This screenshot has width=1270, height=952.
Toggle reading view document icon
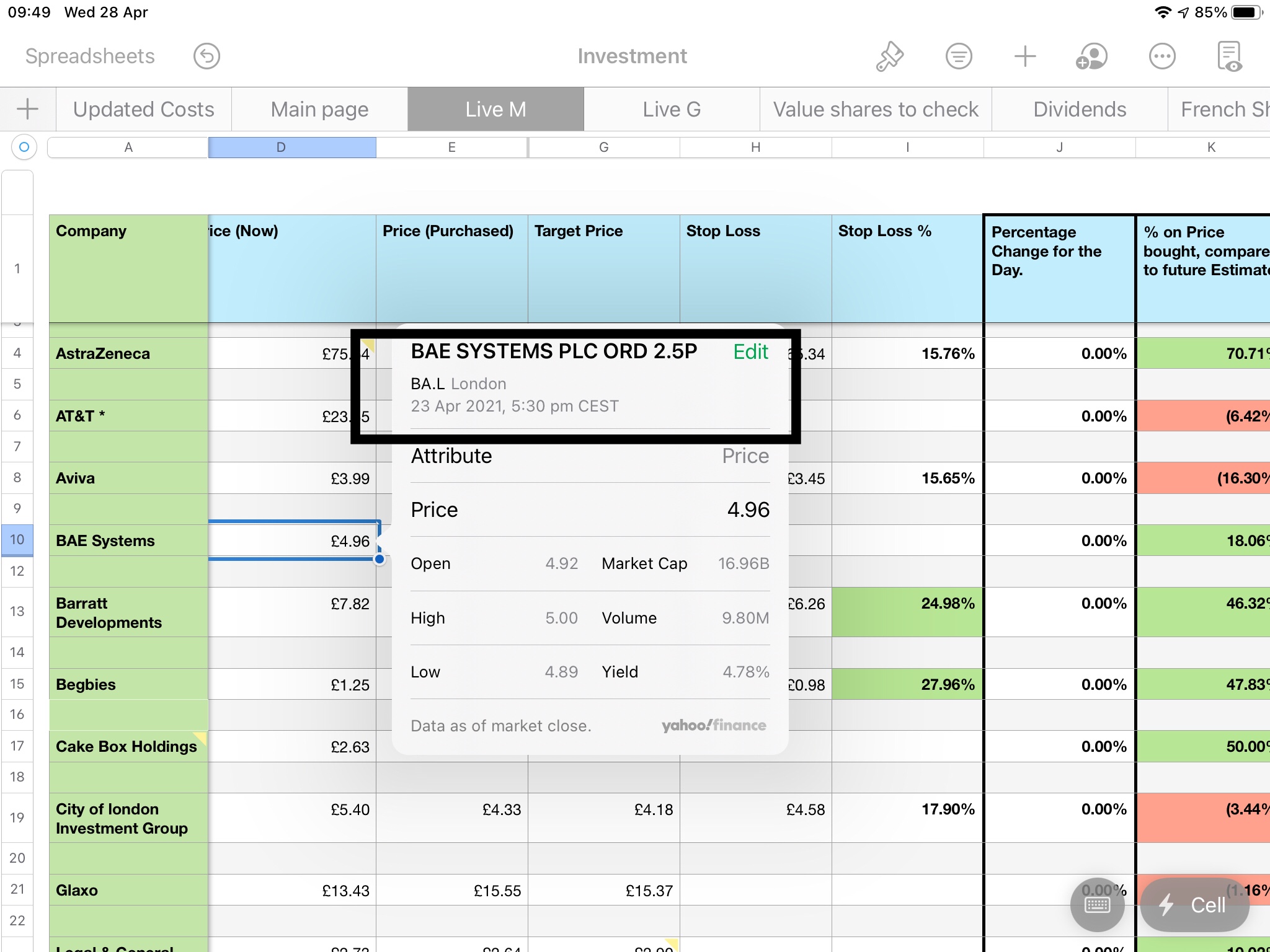click(x=1230, y=56)
